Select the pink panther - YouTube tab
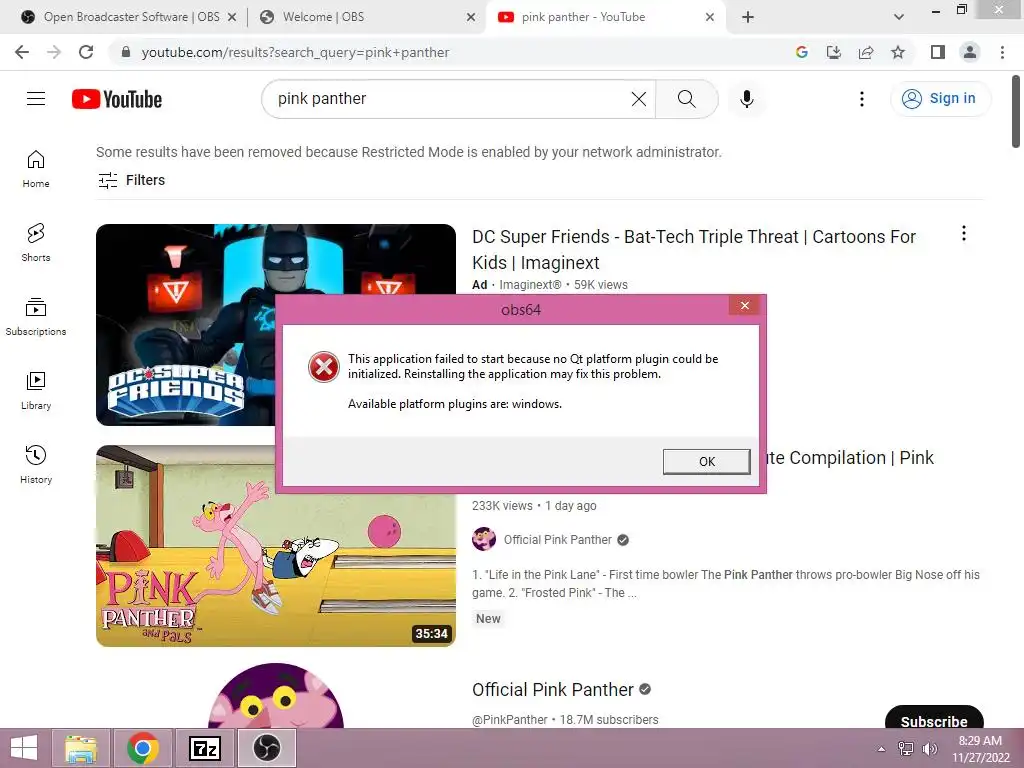The height and width of the screenshot is (768, 1024). tap(583, 17)
